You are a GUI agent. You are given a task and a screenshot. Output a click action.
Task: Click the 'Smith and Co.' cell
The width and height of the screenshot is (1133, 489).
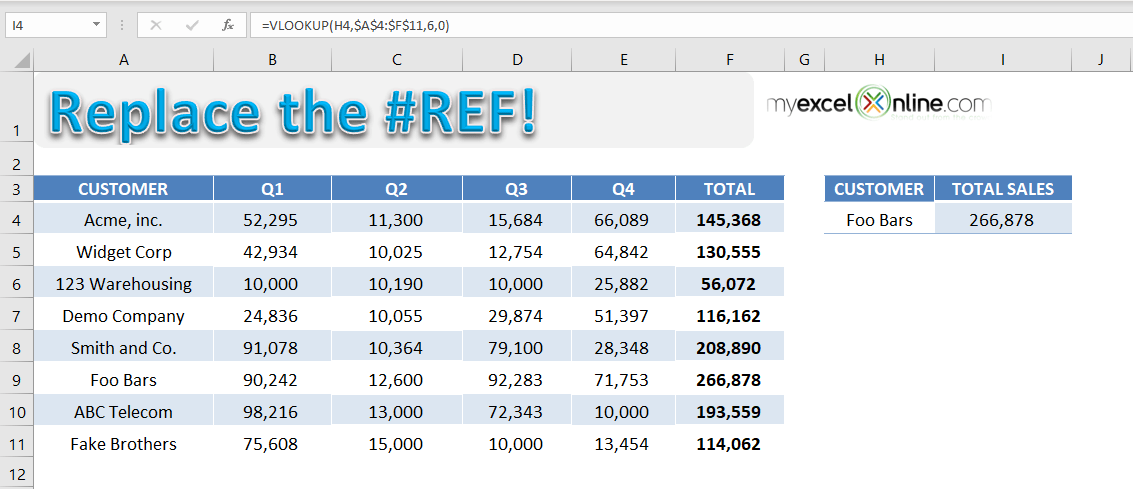(124, 348)
